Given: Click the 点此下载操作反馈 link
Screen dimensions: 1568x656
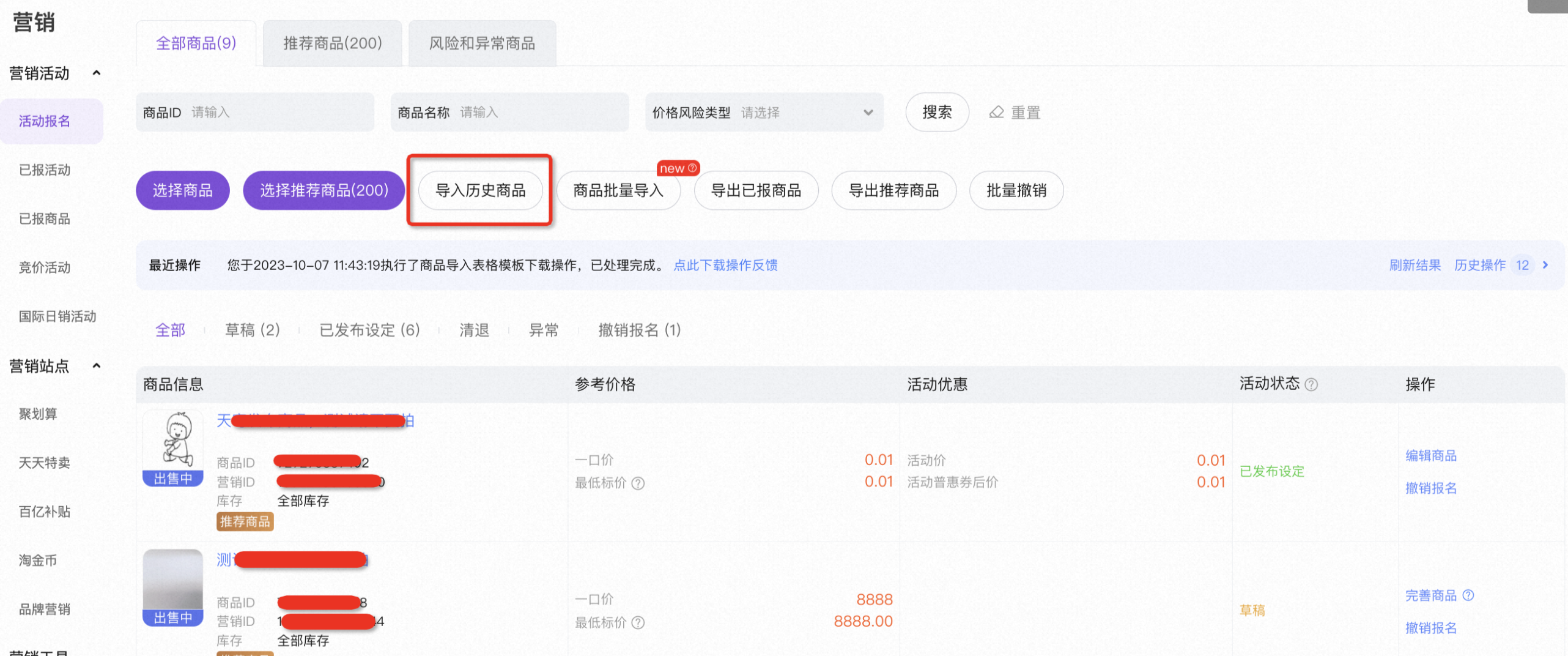Looking at the screenshot, I should pos(725,265).
